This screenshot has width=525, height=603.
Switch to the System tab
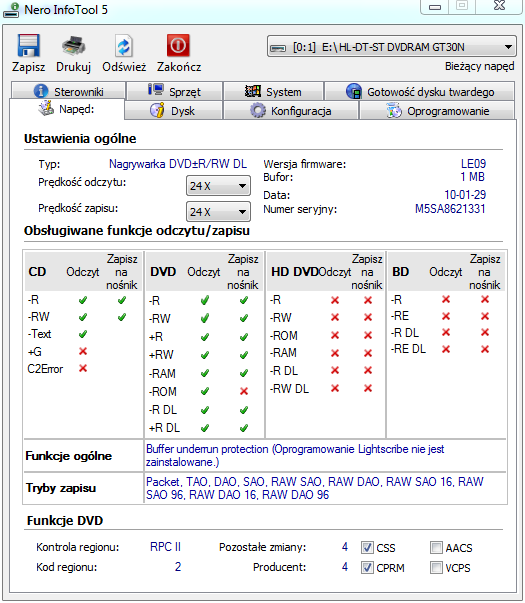[273, 92]
